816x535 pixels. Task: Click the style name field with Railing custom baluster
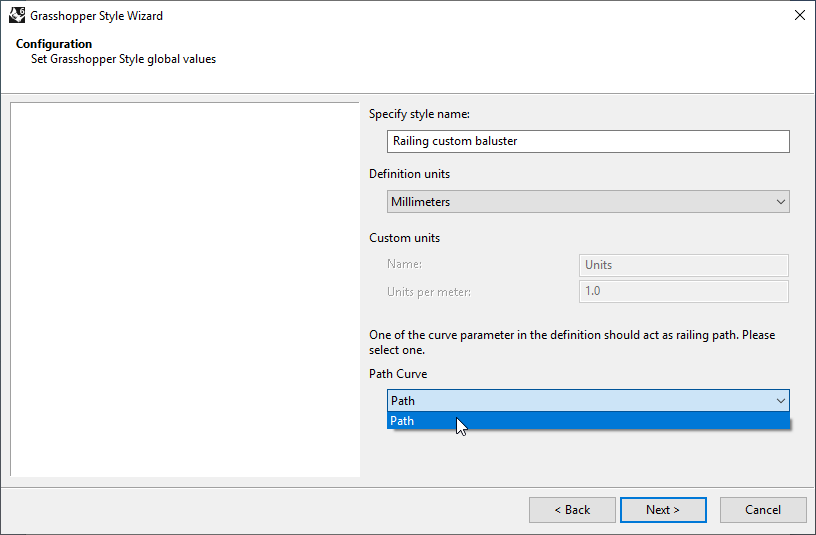click(588, 141)
